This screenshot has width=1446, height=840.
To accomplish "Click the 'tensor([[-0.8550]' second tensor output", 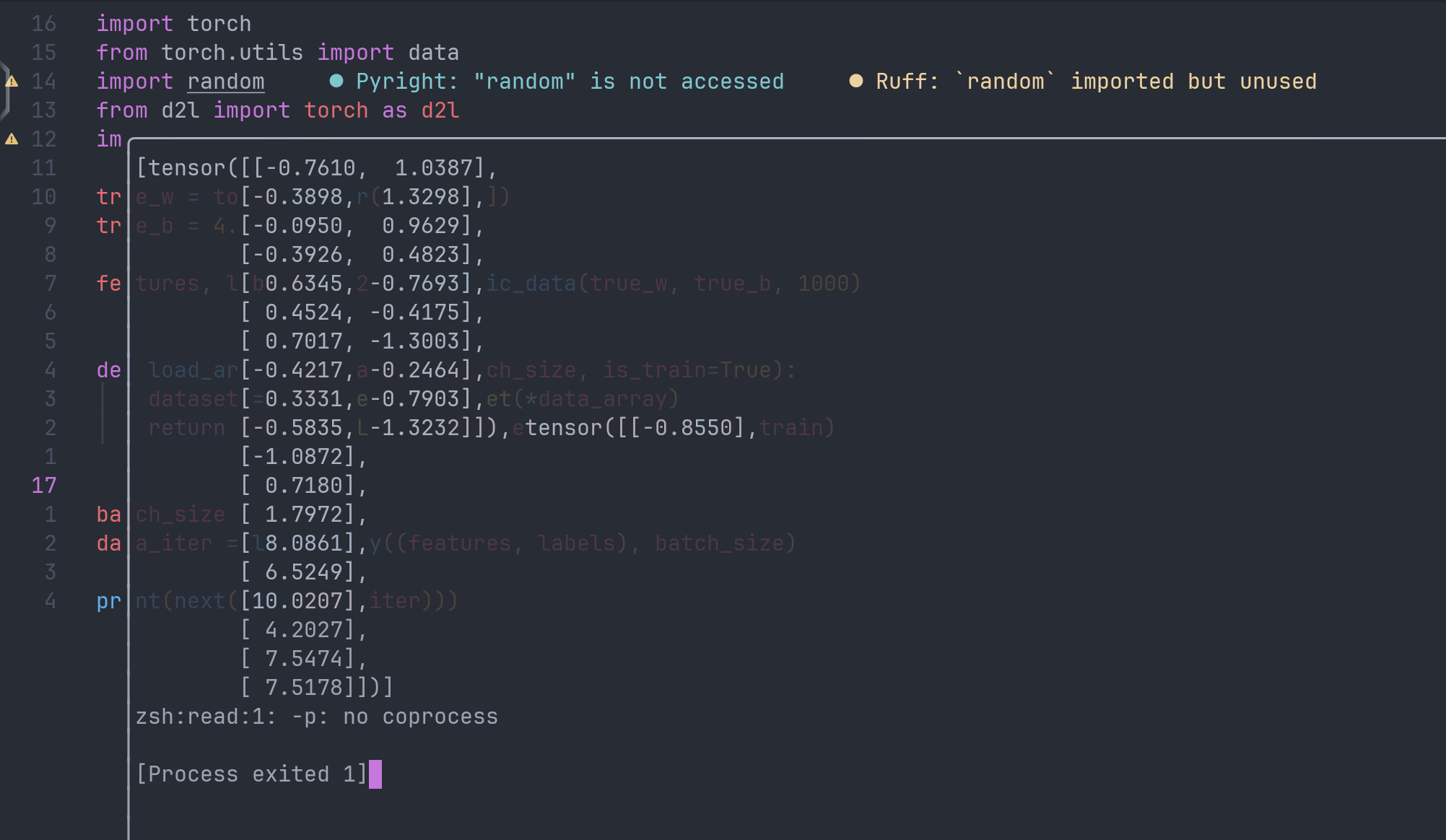I will coord(640,428).
